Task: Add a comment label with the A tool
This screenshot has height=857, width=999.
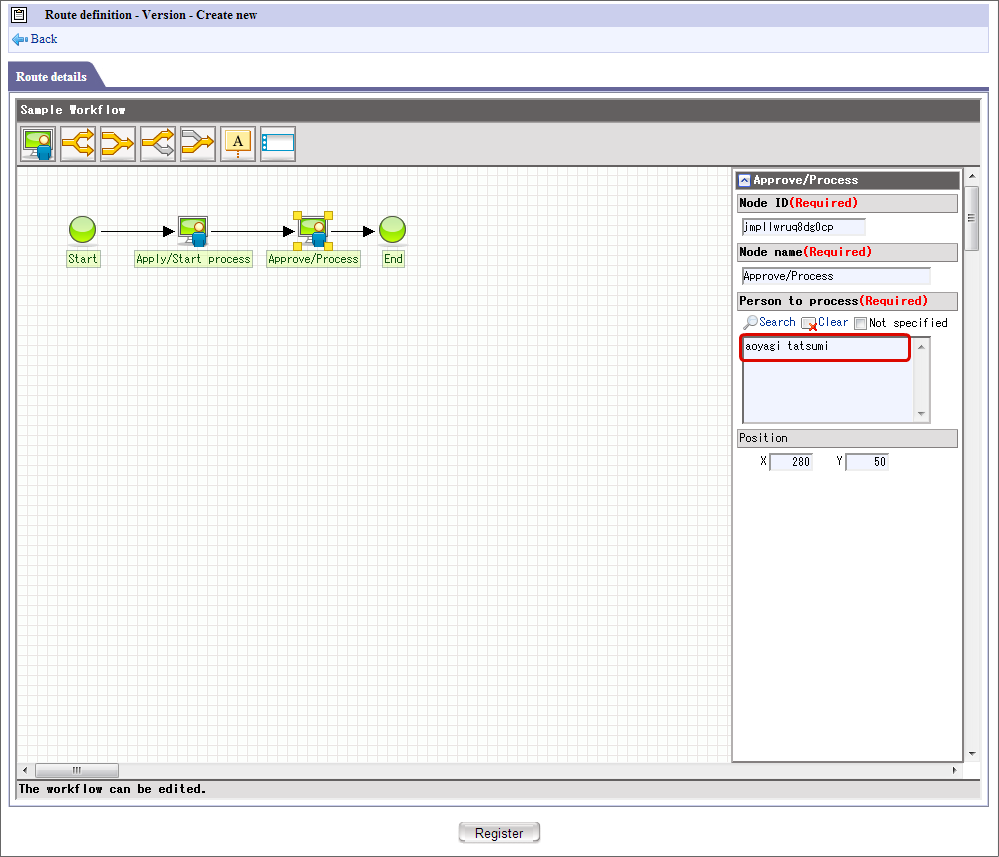Action: coord(238,143)
